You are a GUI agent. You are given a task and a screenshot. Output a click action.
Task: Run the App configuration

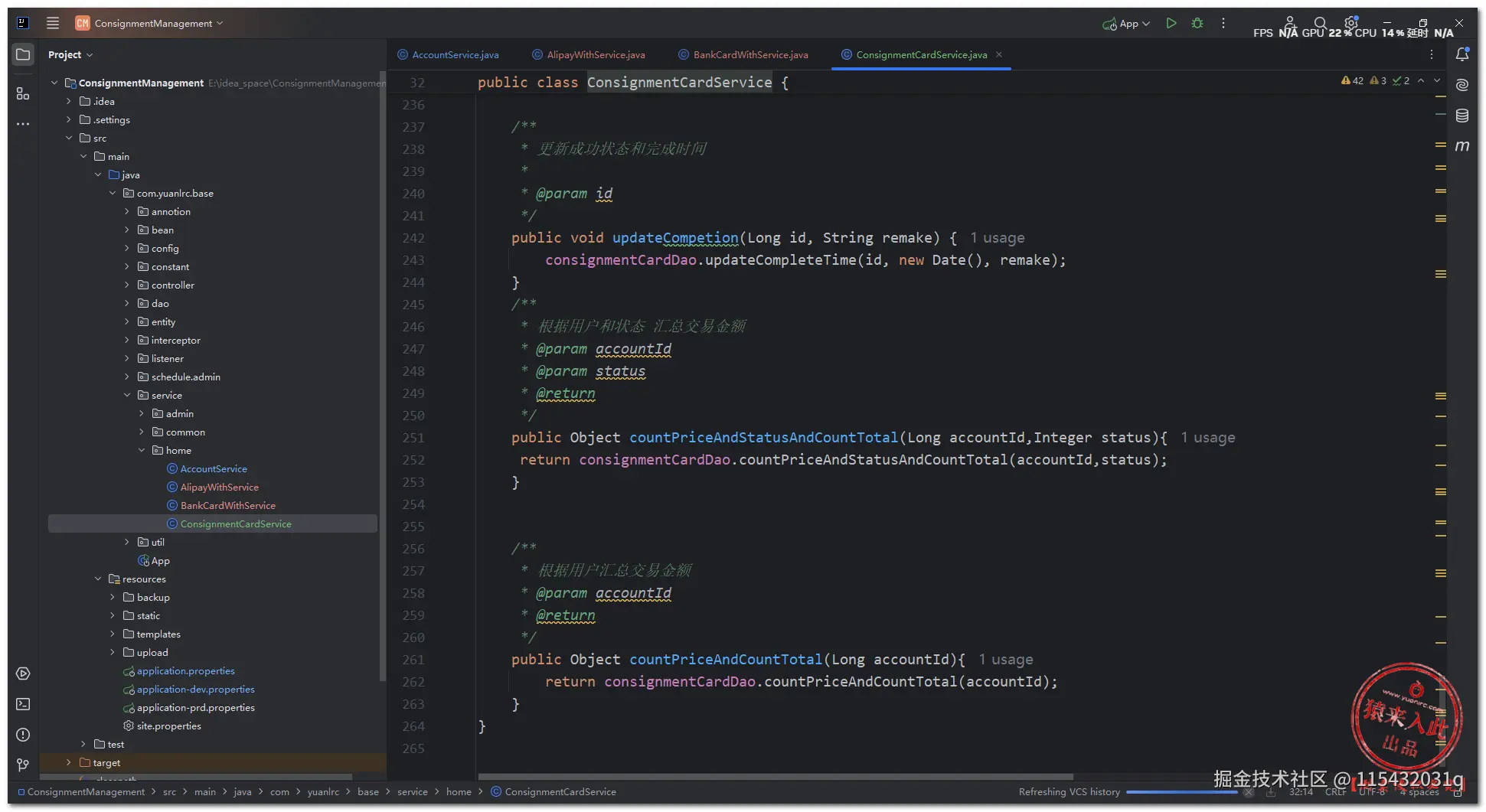pyautogui.click(x=1171, y=24)
